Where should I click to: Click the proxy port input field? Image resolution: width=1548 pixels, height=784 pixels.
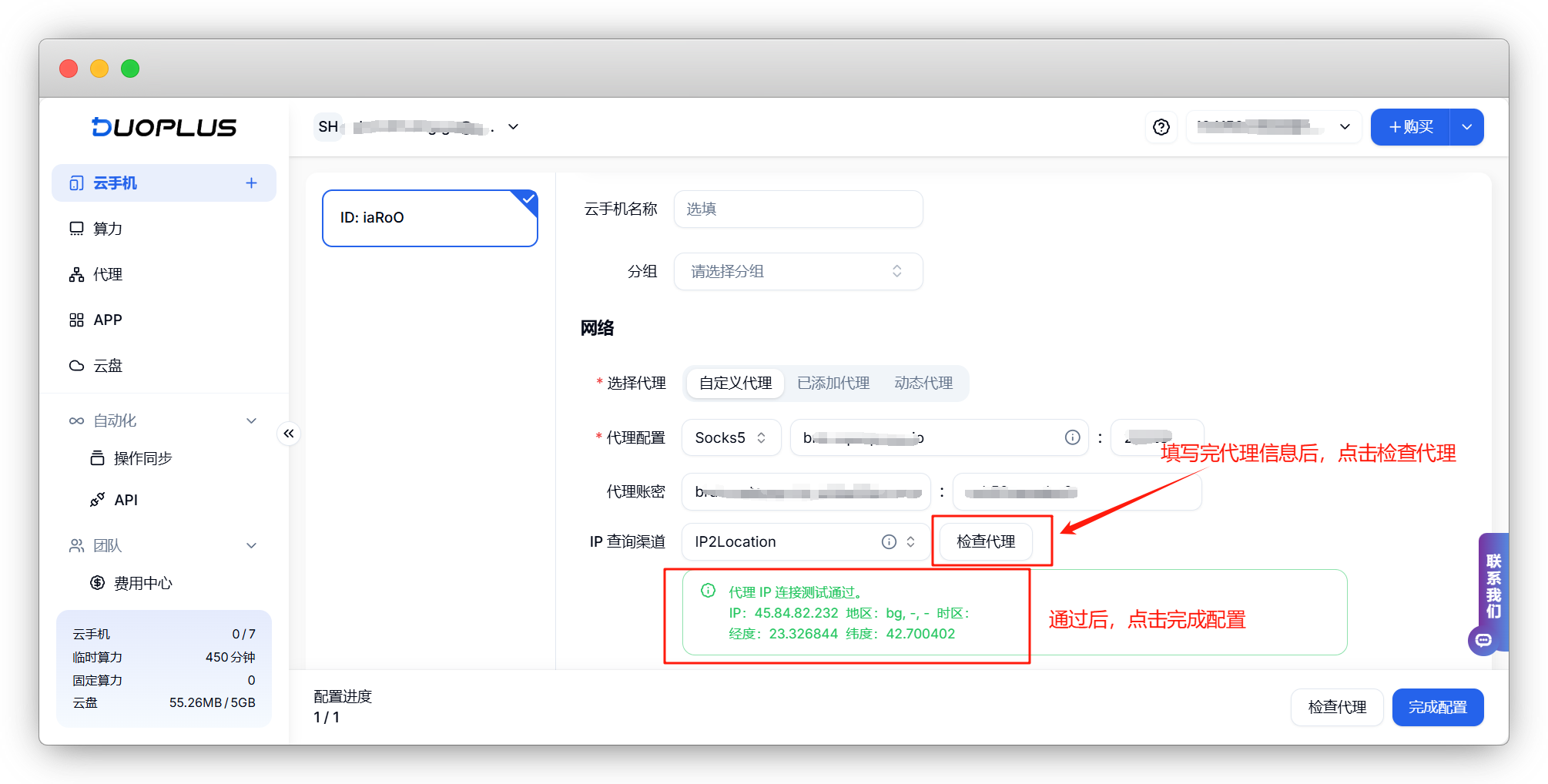(1157, 437)
